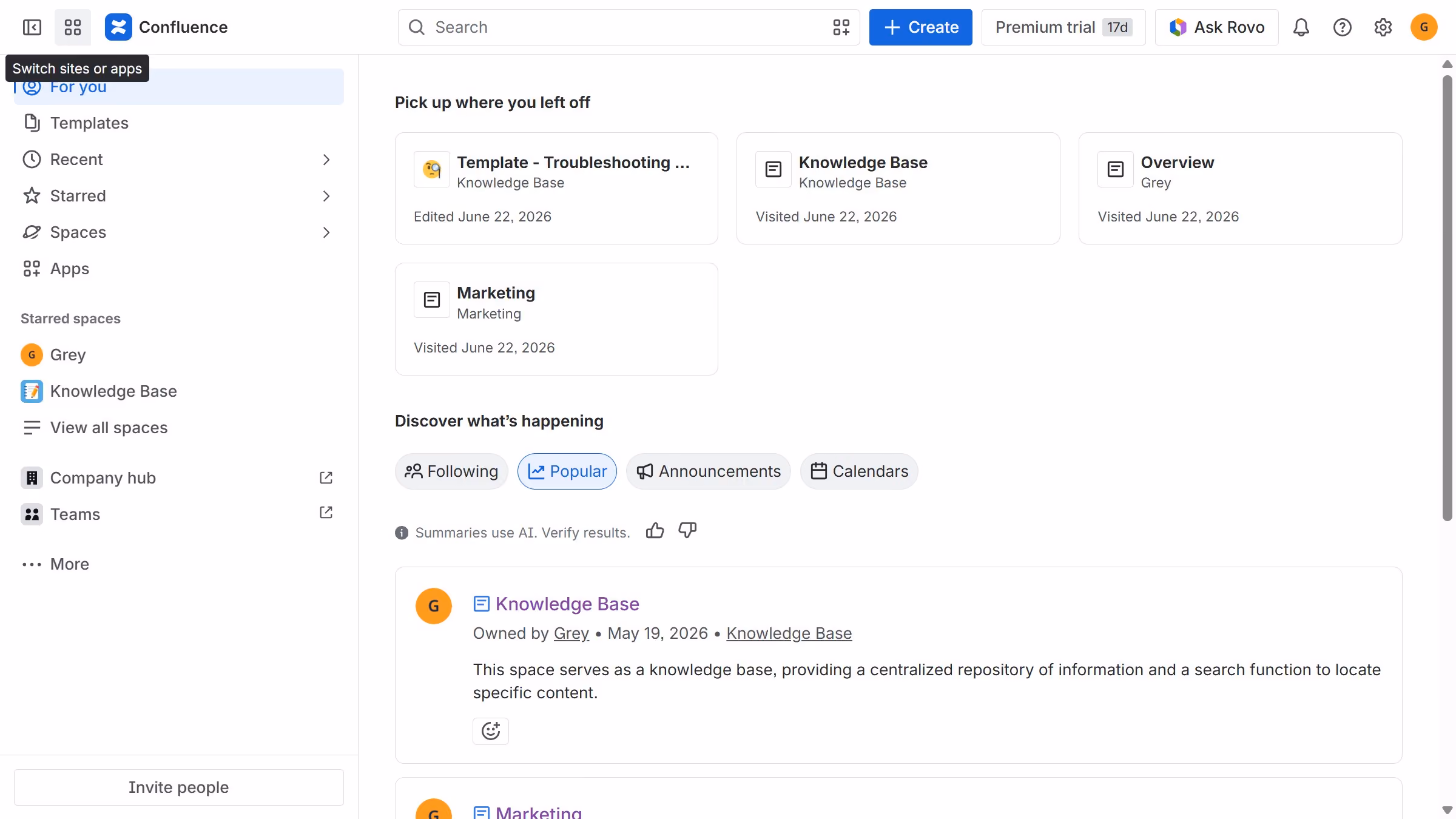
Task: Open Knowledge Base feed post title
Action: [567, 604]
